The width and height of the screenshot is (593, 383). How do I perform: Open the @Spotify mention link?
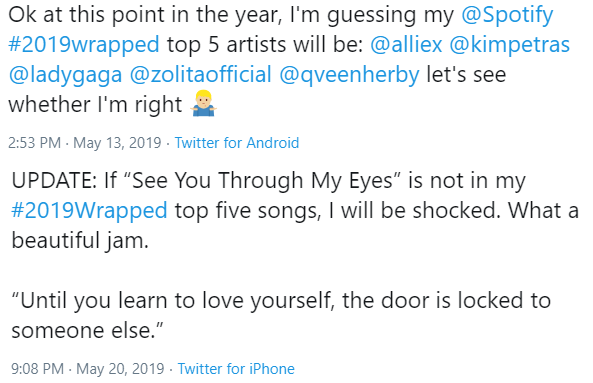(x=507, y=15)
